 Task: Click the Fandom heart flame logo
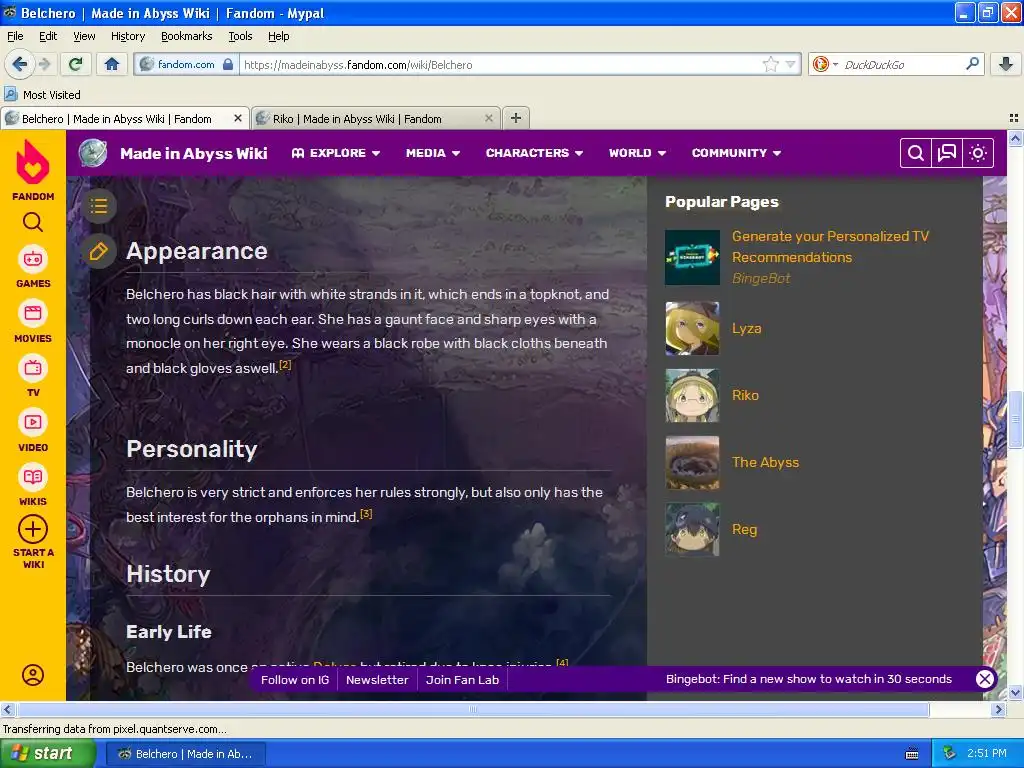tap(33, 163)
